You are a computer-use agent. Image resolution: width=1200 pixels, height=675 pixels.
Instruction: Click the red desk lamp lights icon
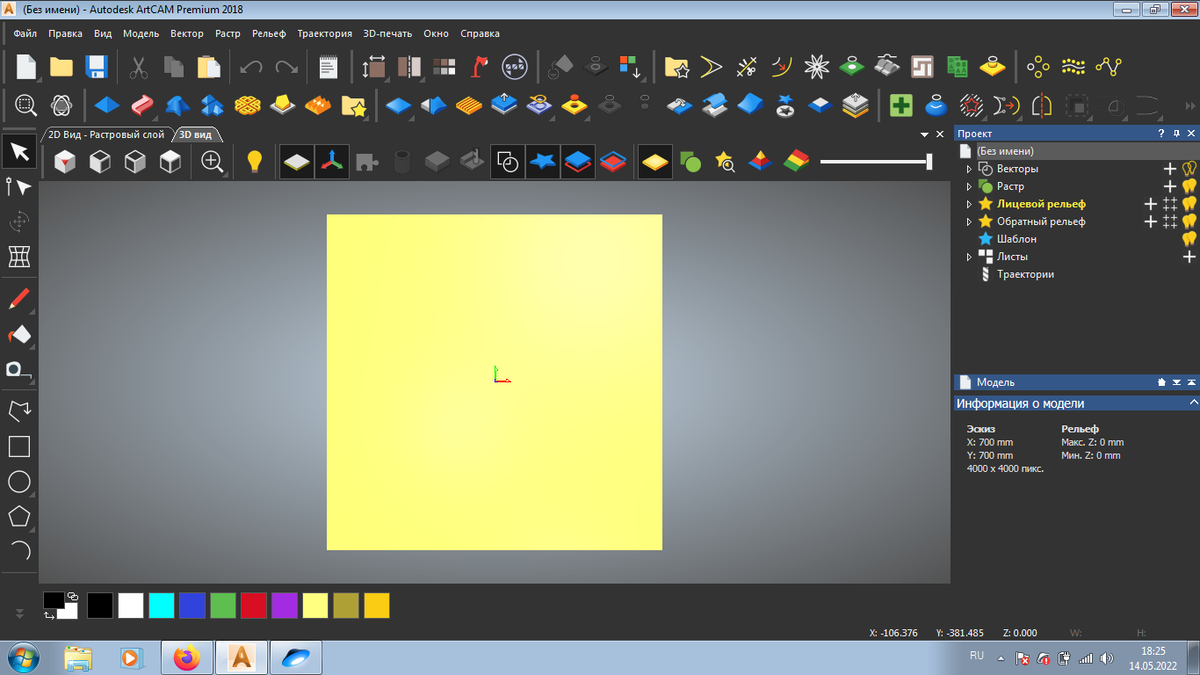pyautogui.click(x=480, y=67)
